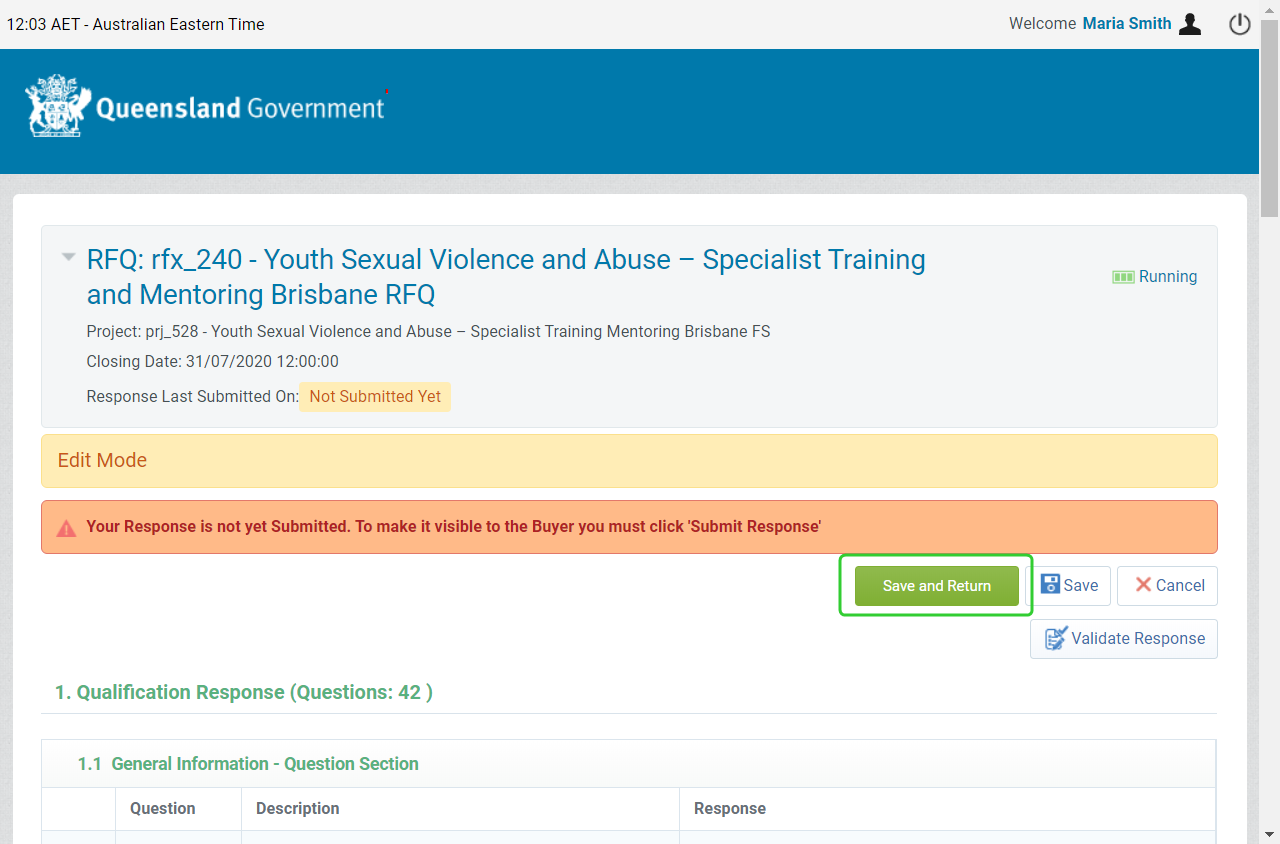Click the Question column header
This screenshot has height=844, width=1280.
[162, 808]
